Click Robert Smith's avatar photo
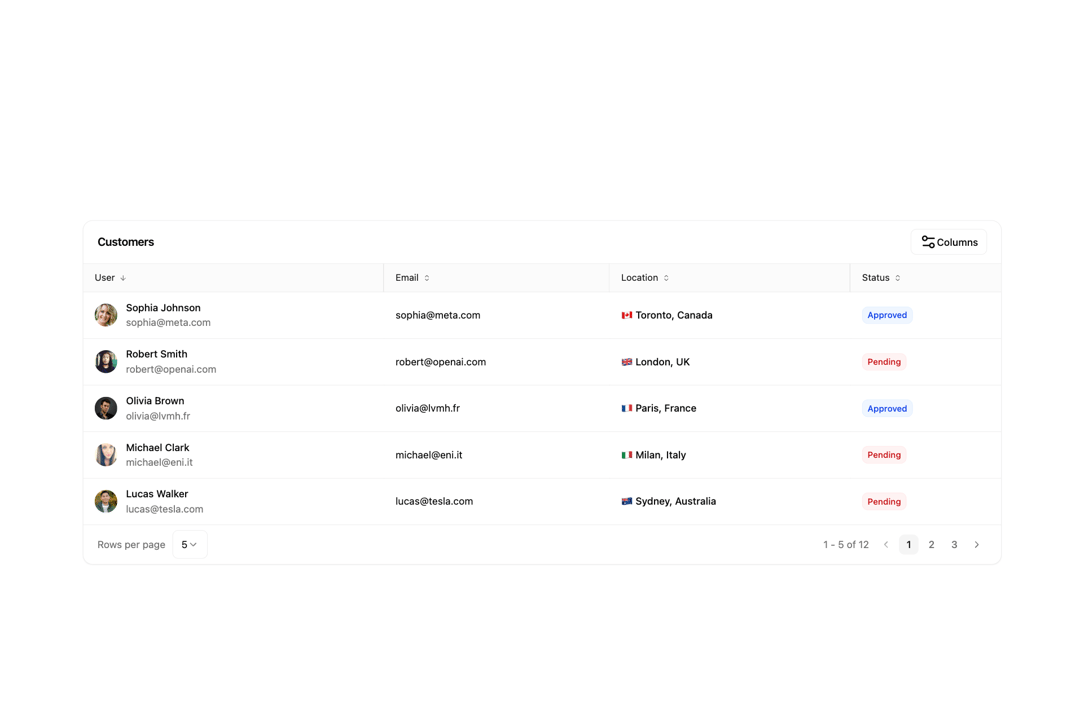 (106, 362)
